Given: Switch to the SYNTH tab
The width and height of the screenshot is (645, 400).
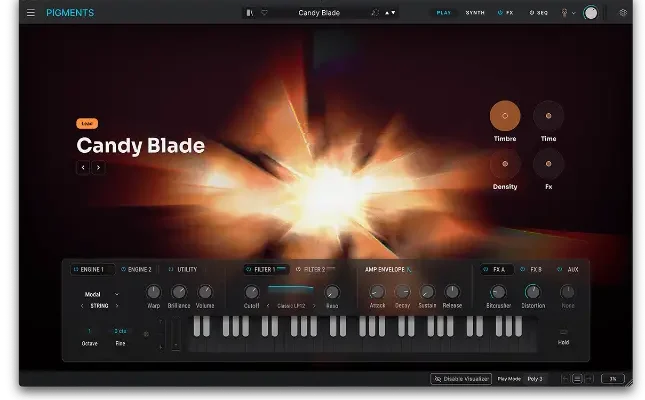Looking at the screenshot, I should pyautogui.click(x=475, y=13).
